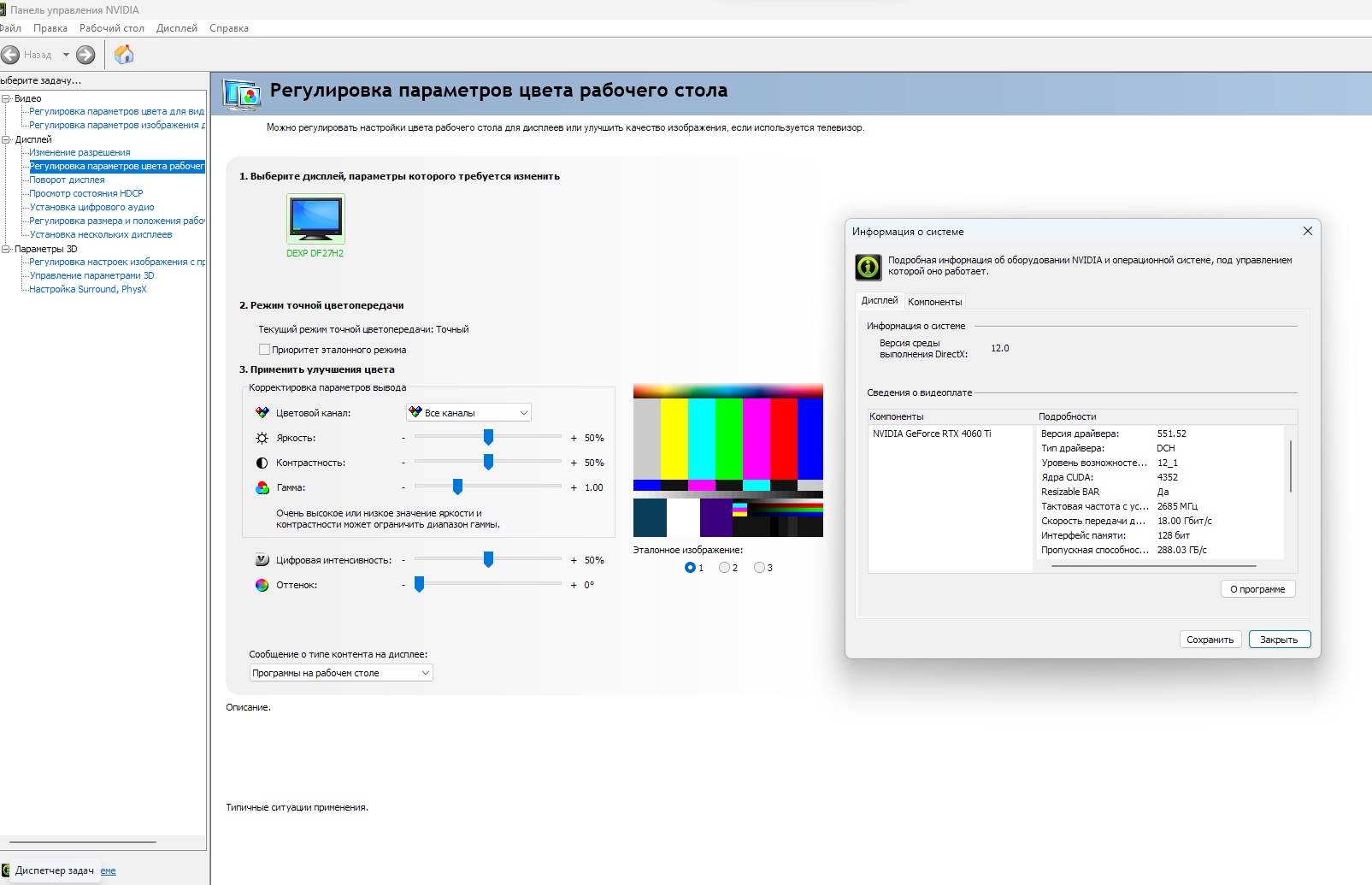The height and width of the screenshot is (885, 1372).
Task: Enable Приоритет эталонного режима checkbox
Action: tap(264, 350)
